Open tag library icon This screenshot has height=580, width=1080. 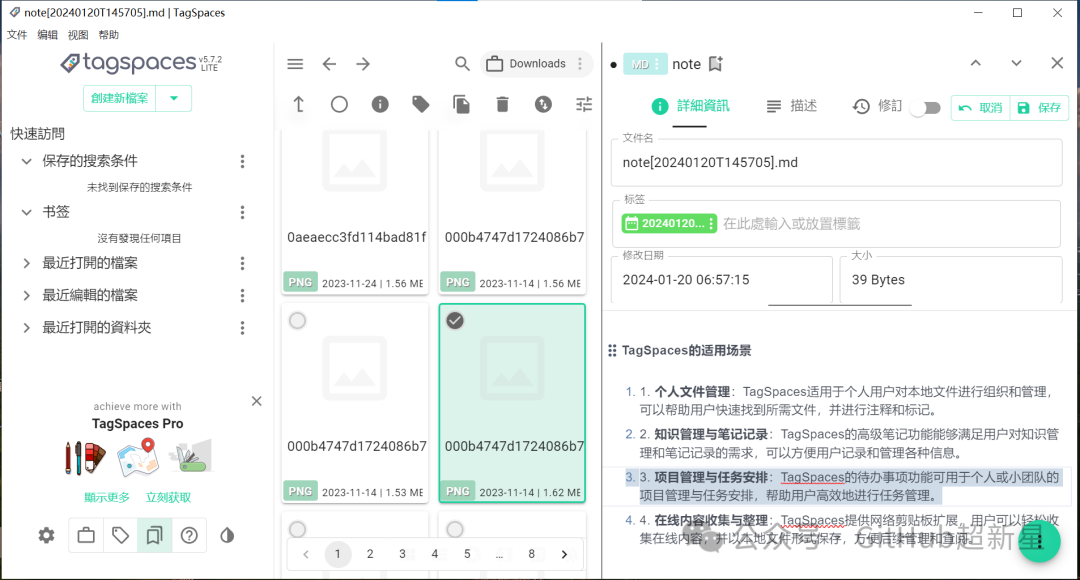[x=121, y=535]
